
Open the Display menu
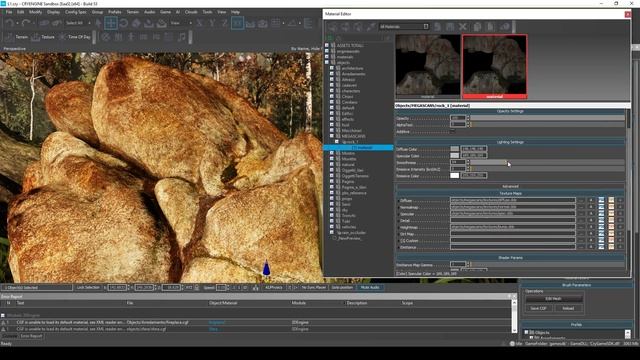point(53,12)
